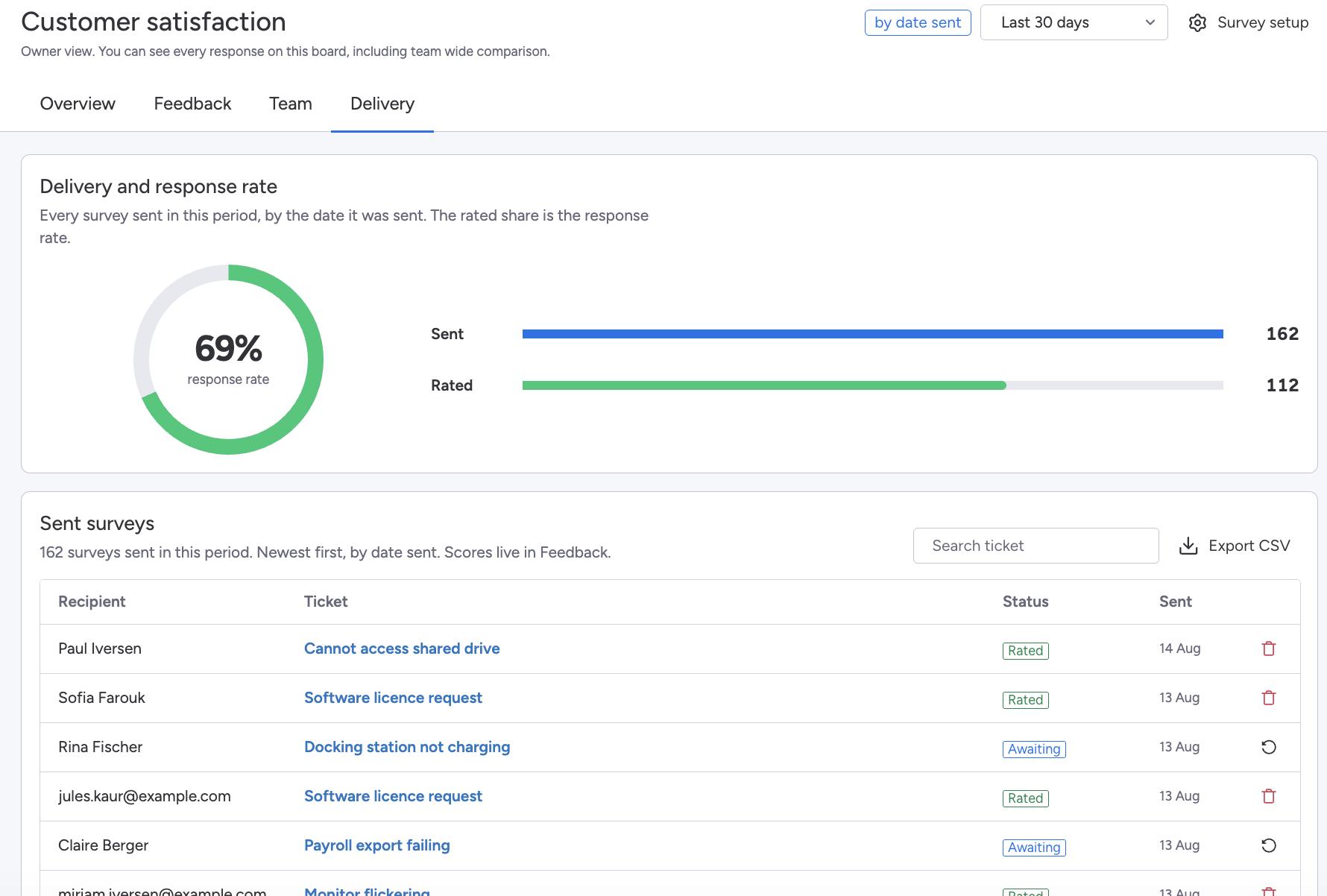Switch to the Feedback tab
This screenshot has width=1327, height=896.
(x=192, y=104)
